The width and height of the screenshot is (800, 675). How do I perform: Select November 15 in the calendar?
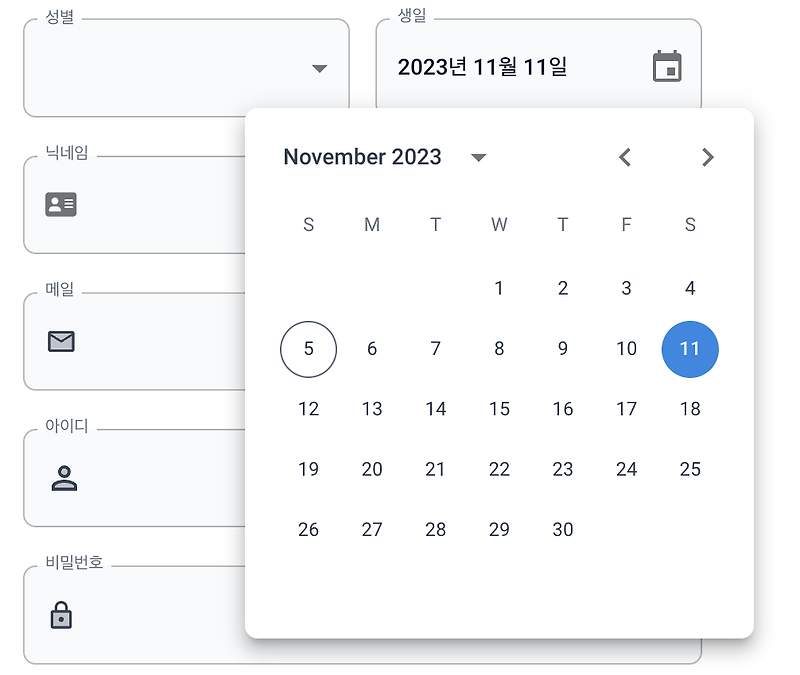(x=499, y=409)
